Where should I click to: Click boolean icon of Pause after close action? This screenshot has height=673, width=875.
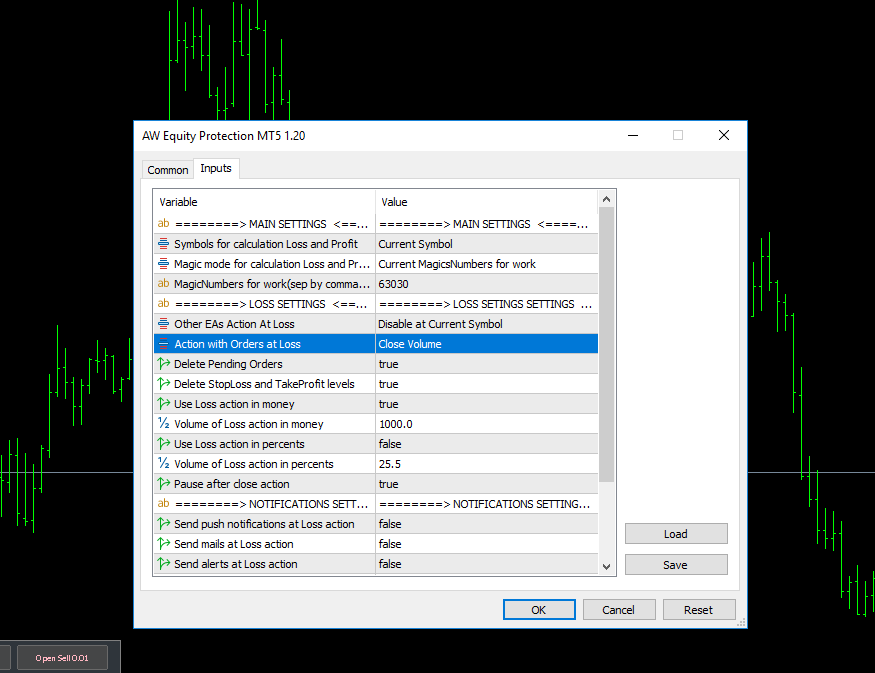(164, 484)
